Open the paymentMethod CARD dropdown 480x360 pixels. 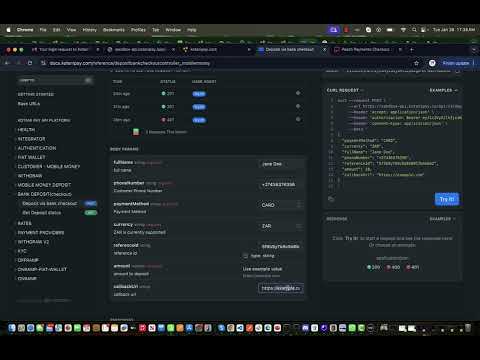pyautogui.click(x=280, y=205)
